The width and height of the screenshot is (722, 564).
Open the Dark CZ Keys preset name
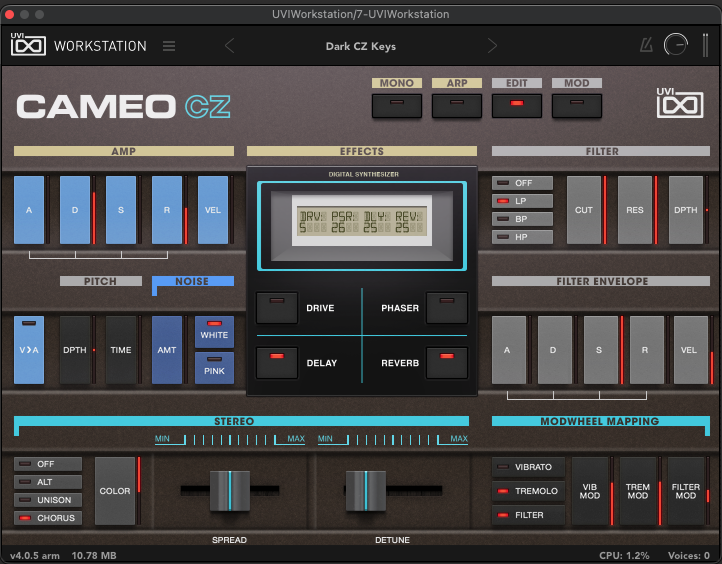[x=361, y=47]
